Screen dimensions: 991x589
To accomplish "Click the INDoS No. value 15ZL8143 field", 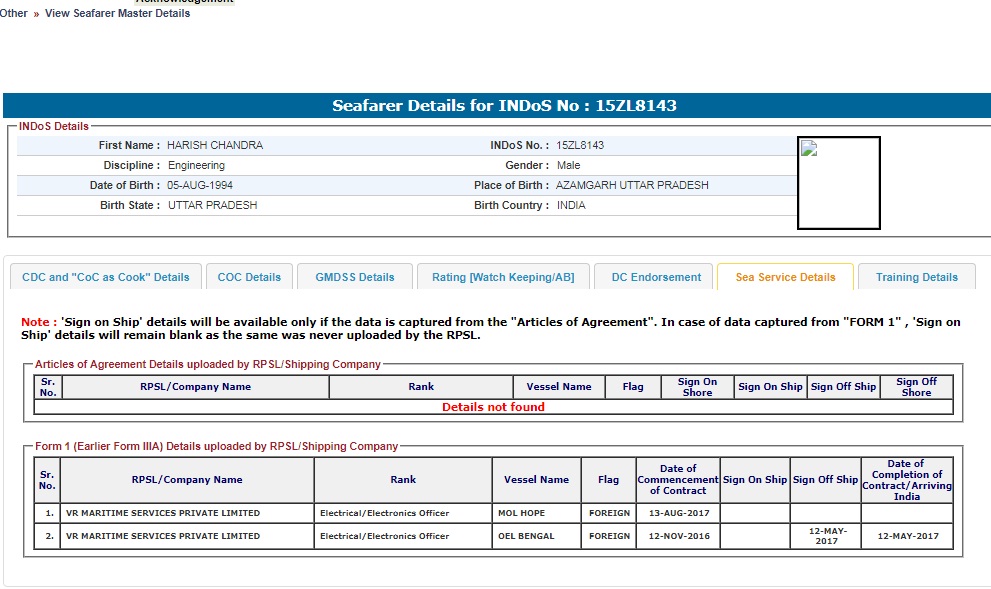I will pyautogui.click(x=580, y=145).
